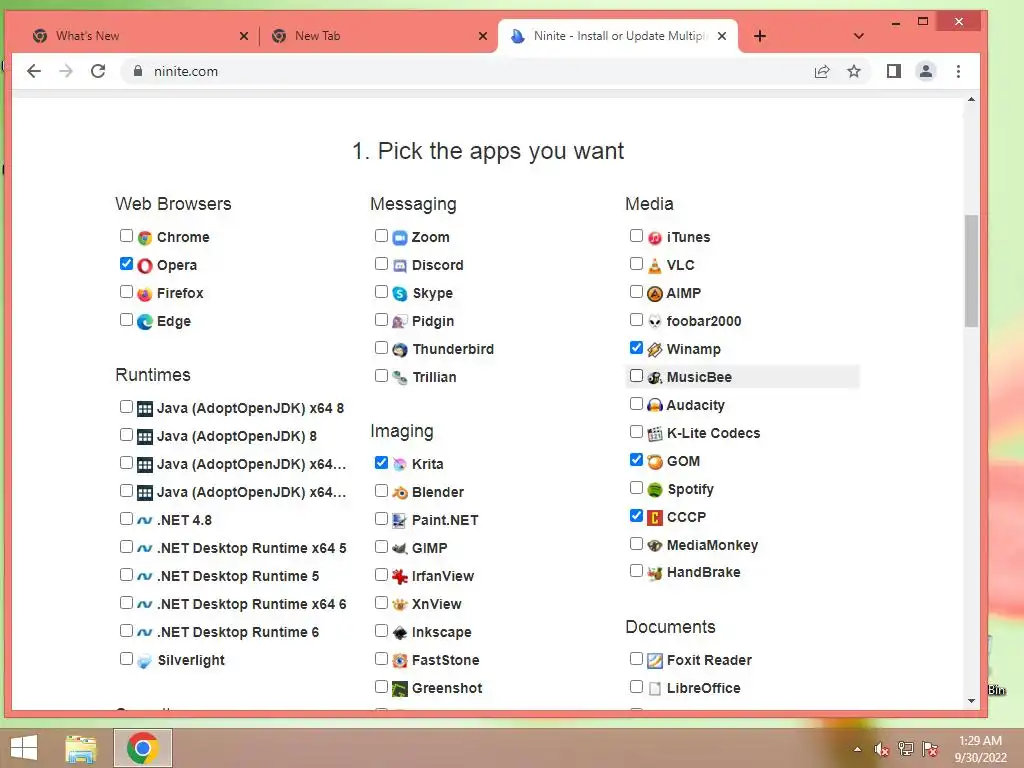Open the tab search dropdown arrow
Image resolution: width=1024 pixels, height=768 pixels.
point(859,36)
